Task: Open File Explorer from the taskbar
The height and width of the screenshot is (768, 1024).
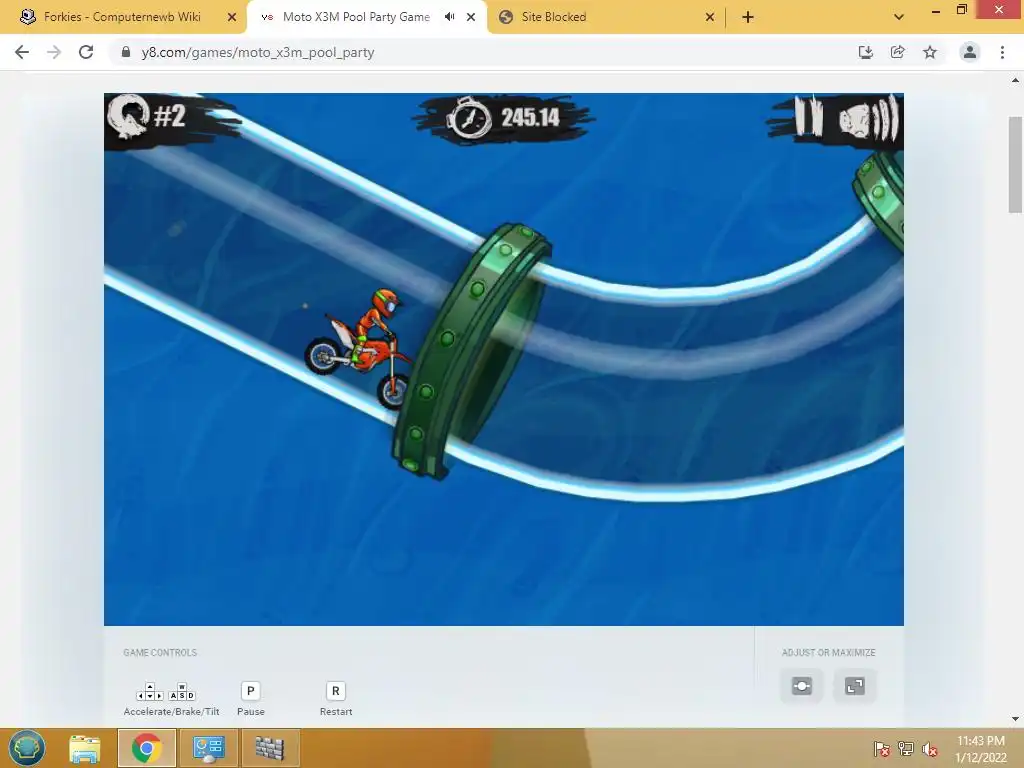Action: tap(85, 748)
